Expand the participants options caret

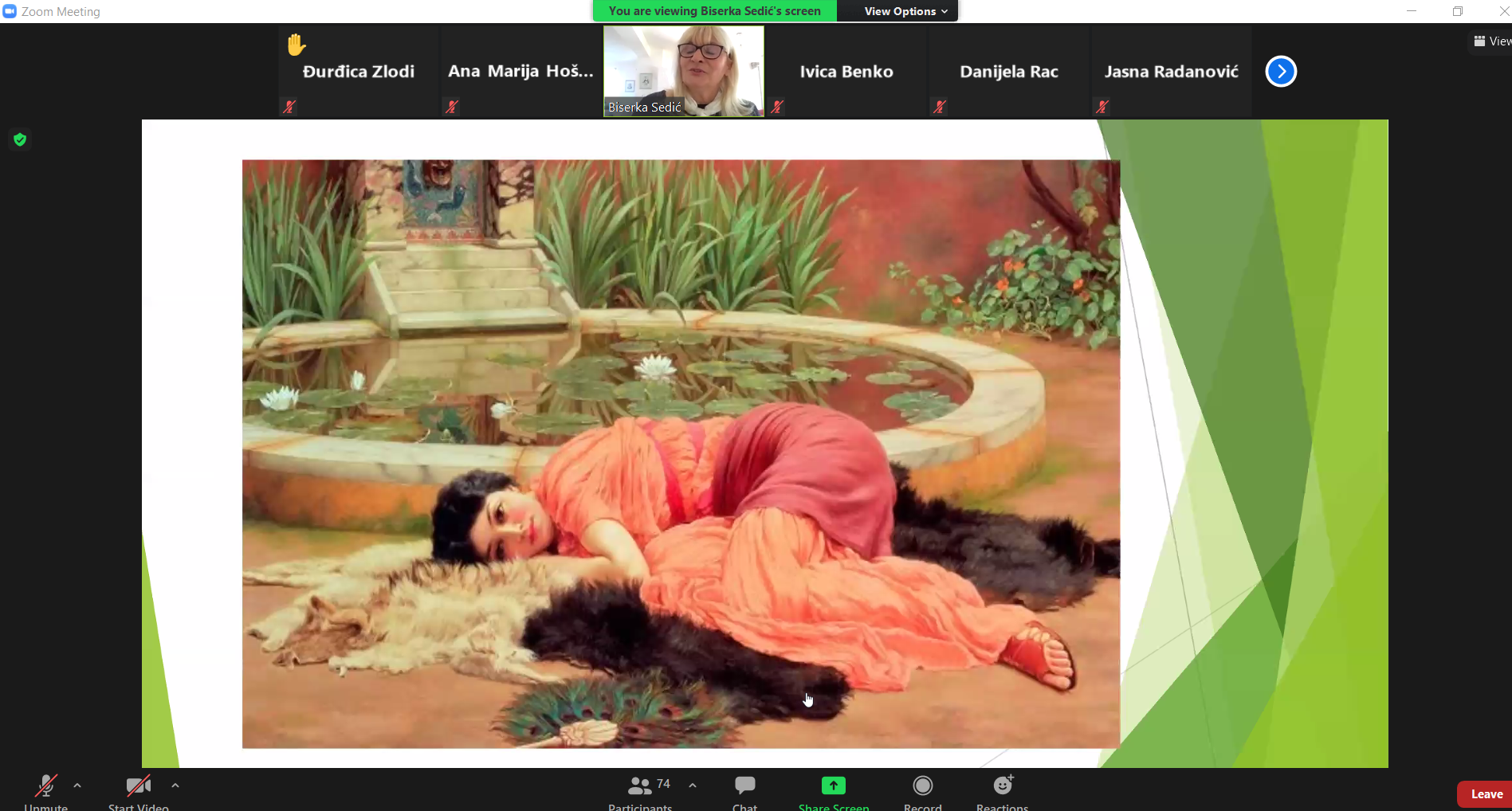point(693,786)
